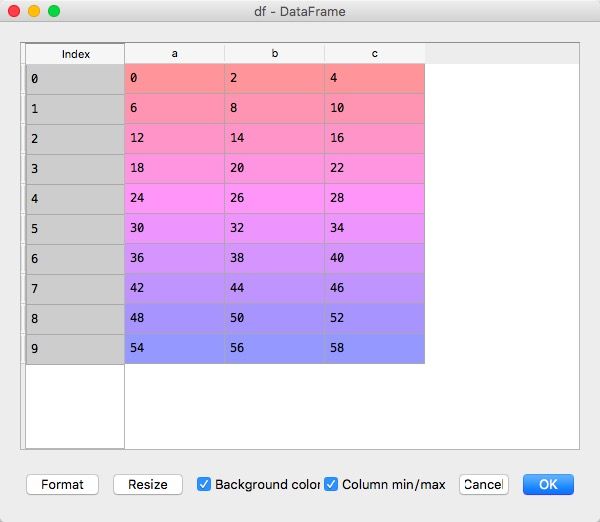Click the cell with value 50

(275, 318)
